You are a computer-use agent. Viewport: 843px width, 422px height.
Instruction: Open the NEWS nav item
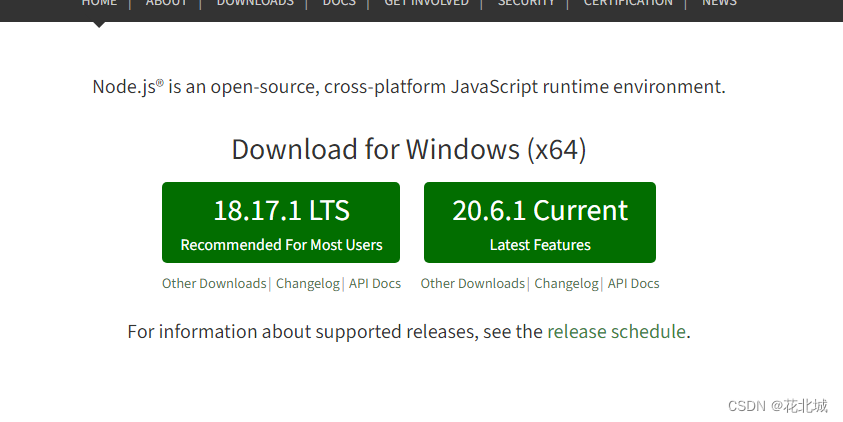click(719, 3)
